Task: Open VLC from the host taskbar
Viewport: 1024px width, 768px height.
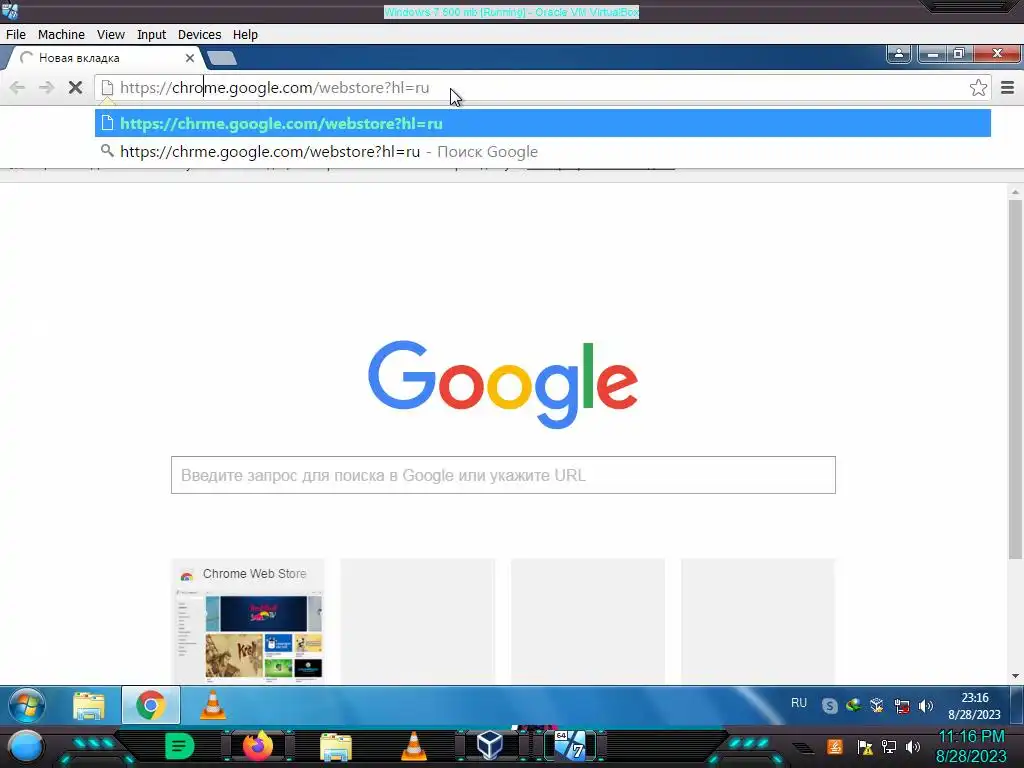Action: [413, 746]
